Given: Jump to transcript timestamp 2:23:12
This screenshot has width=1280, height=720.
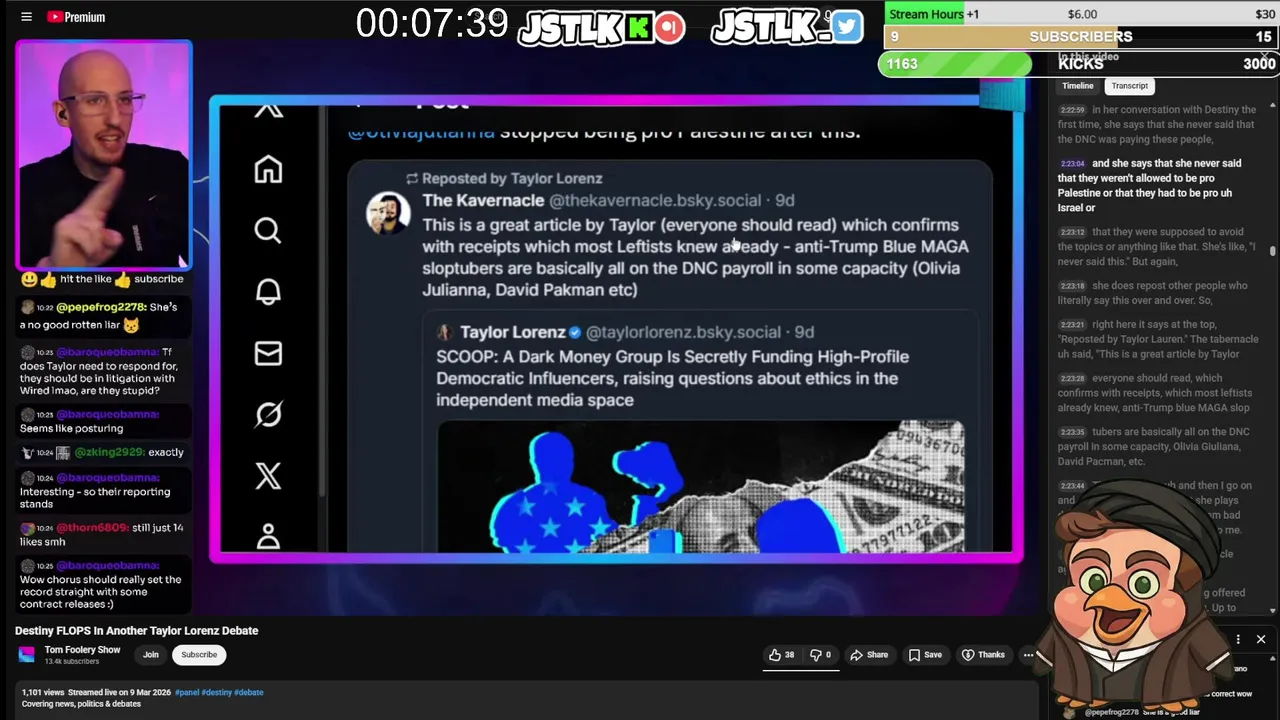Looking at the screenshot, I should coord(1073,232).
